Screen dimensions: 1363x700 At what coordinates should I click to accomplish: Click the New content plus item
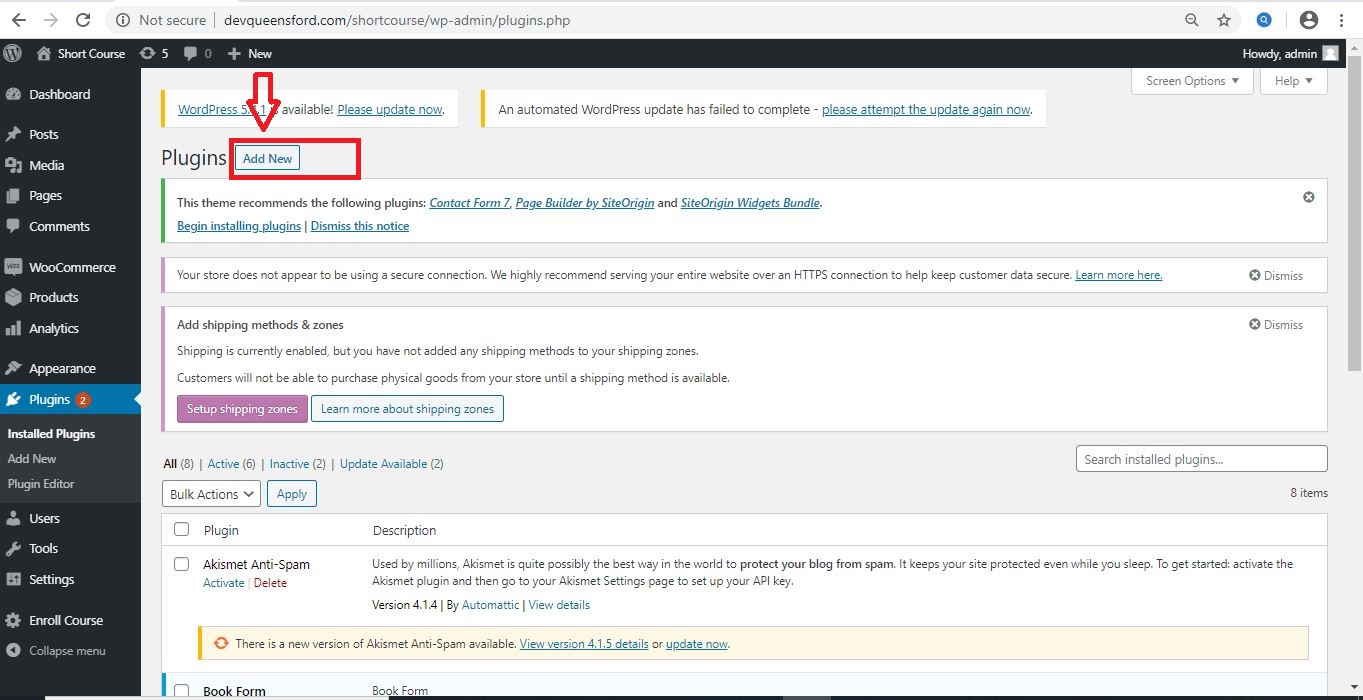249,53
